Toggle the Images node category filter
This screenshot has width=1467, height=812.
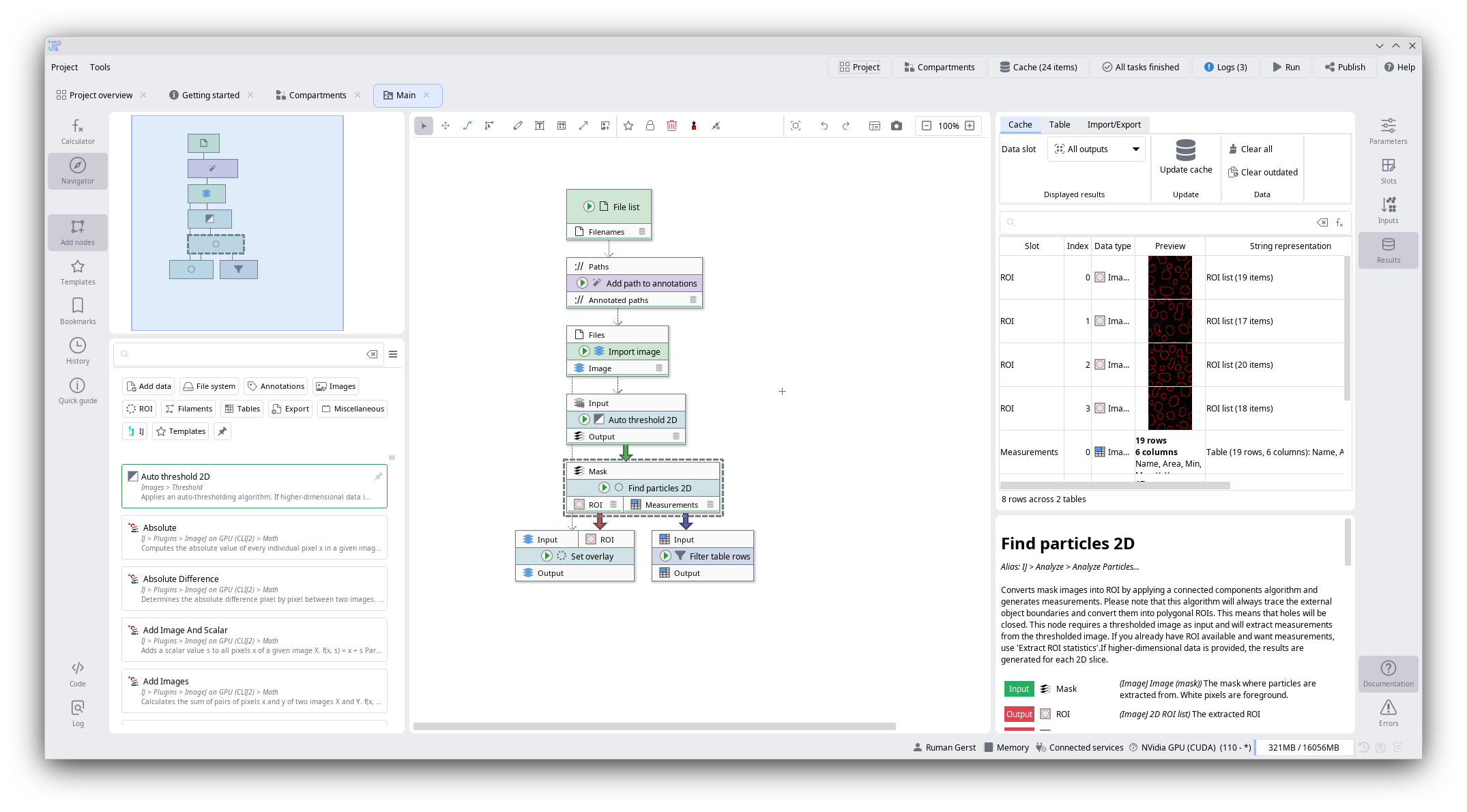[336, 386]
